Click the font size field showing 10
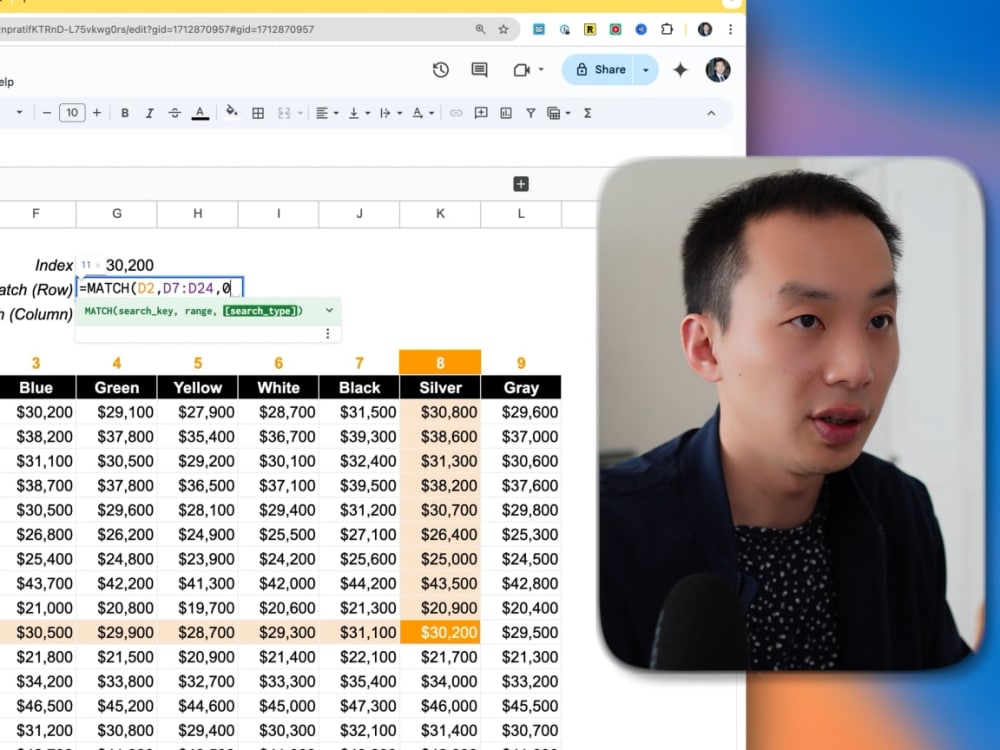The width and height of the screenshot is (1000, 750). pos(72,113)
